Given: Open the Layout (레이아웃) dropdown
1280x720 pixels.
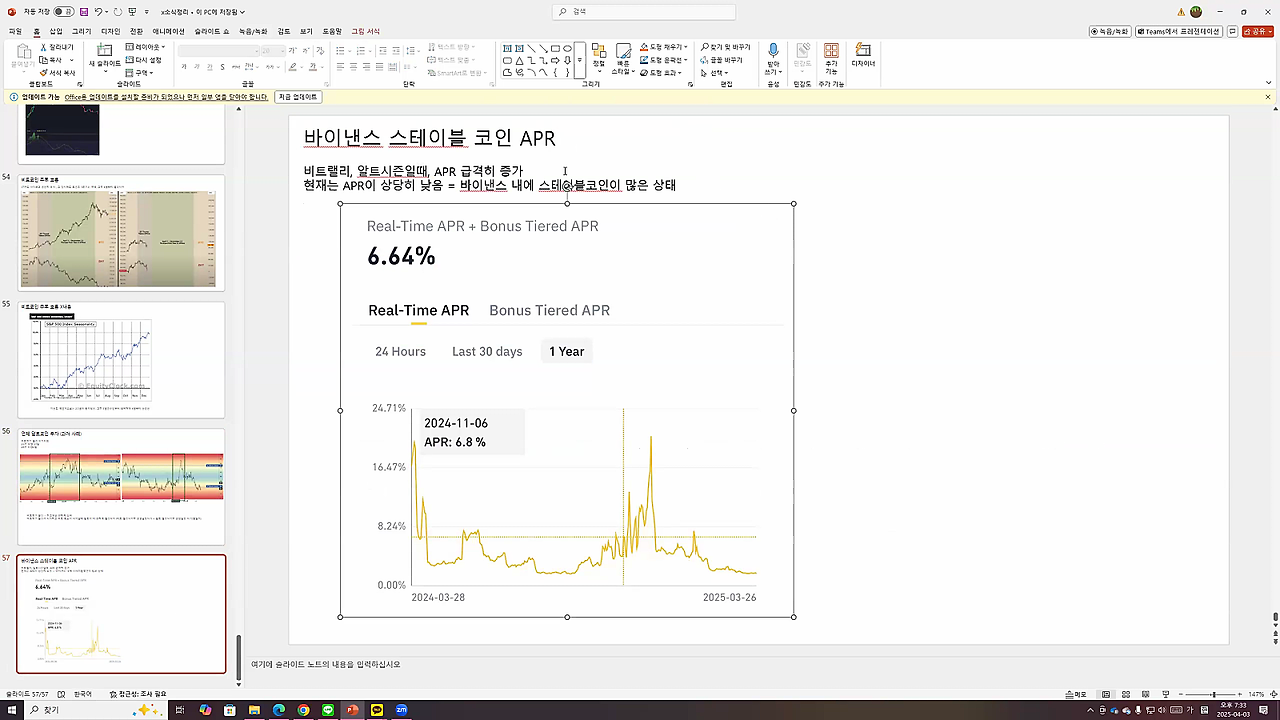Looking at the screenshot, I should coord(144,47).
